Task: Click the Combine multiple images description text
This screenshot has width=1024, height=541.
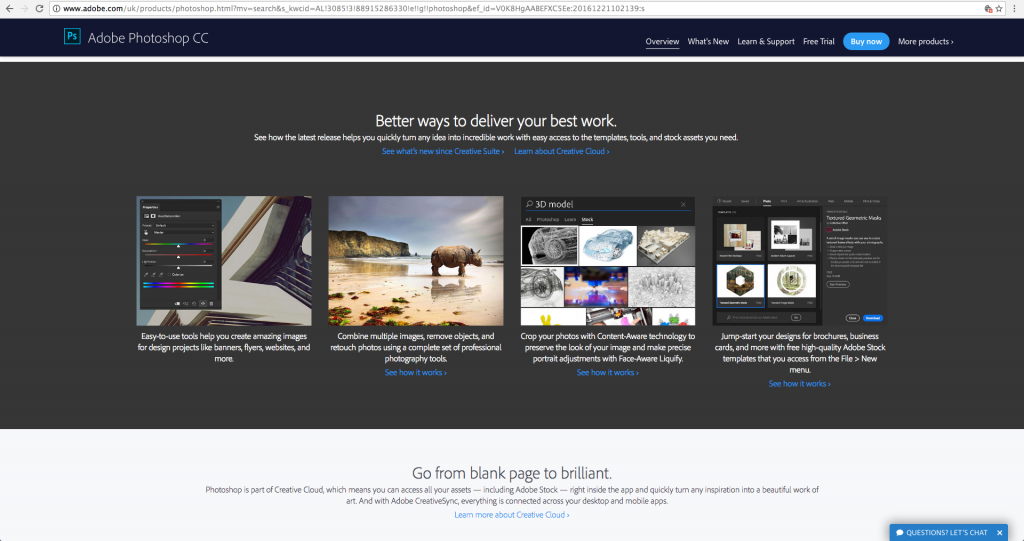Action: [x=415, y=348]
